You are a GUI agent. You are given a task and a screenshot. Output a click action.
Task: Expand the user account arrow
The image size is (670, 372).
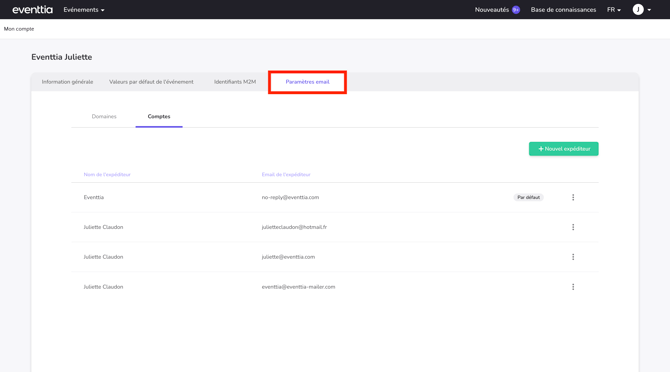point(649,10)
